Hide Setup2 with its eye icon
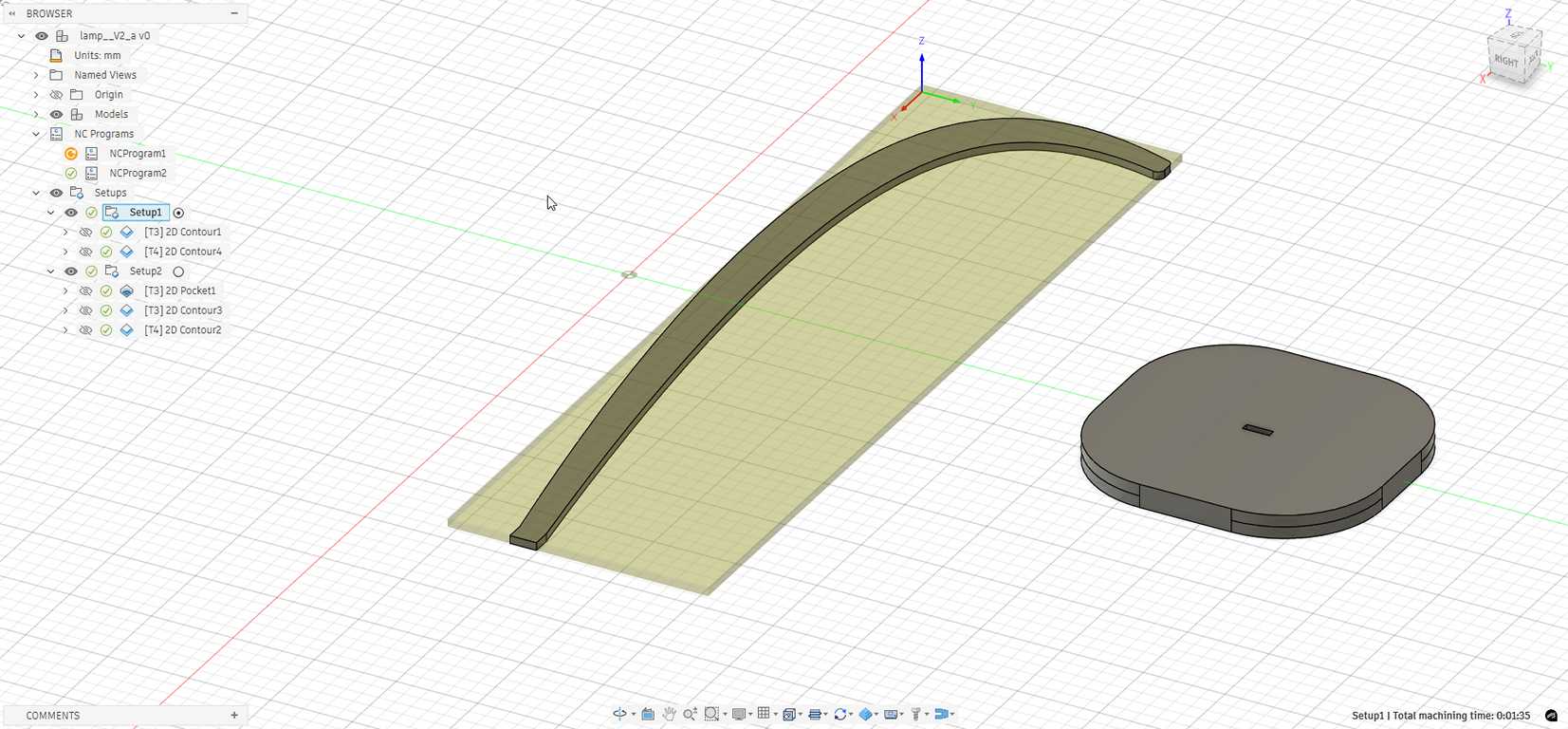1568x729 pixels. coord(71,271)
